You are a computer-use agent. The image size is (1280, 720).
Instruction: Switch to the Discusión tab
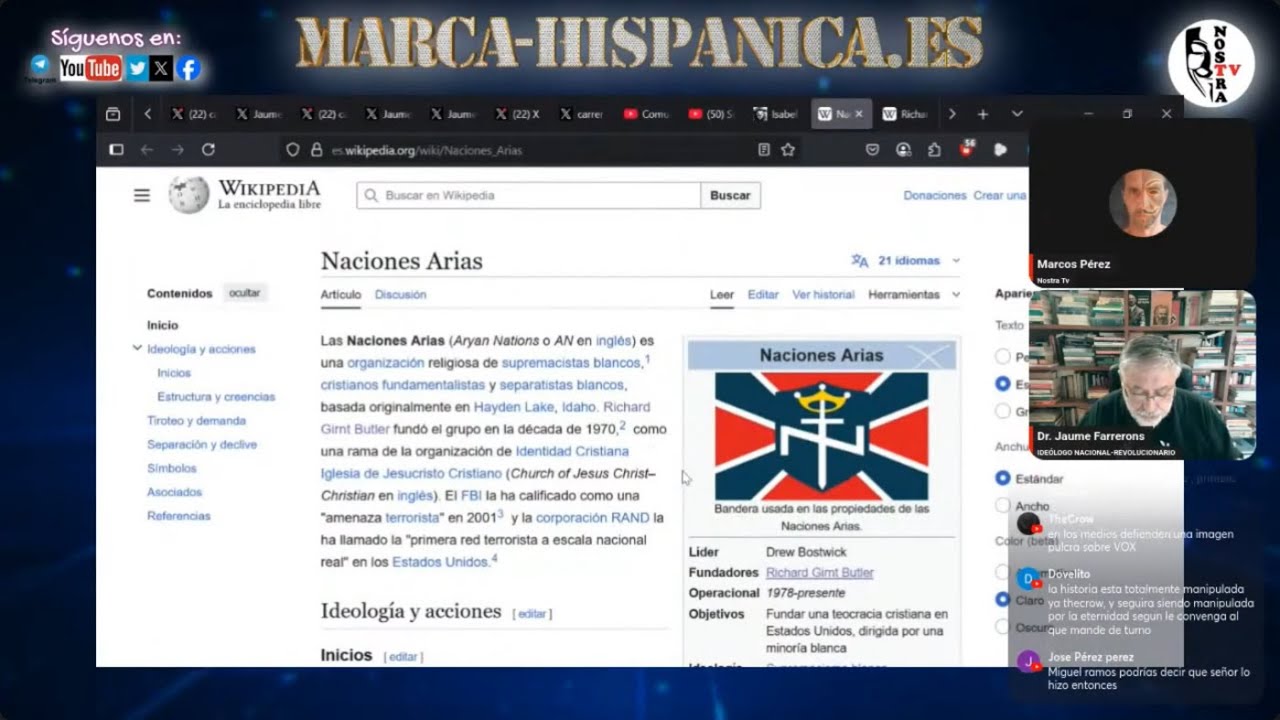pyautogui.click(x=400, y=295)
